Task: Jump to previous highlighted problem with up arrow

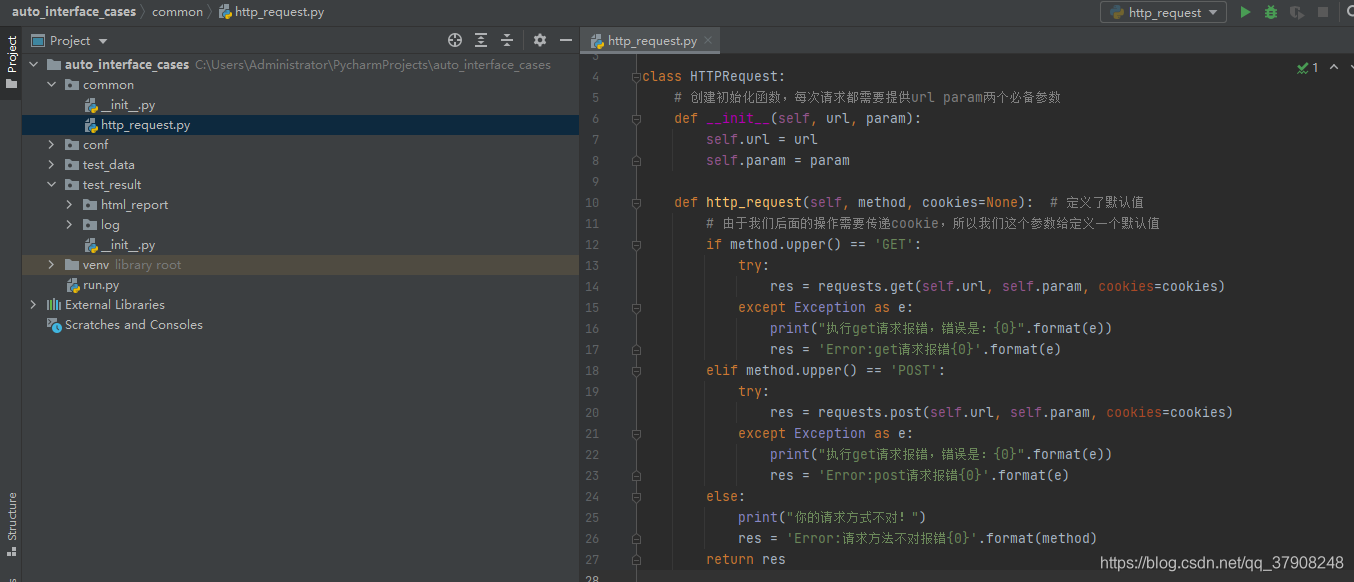Action: pos(1335,68)
